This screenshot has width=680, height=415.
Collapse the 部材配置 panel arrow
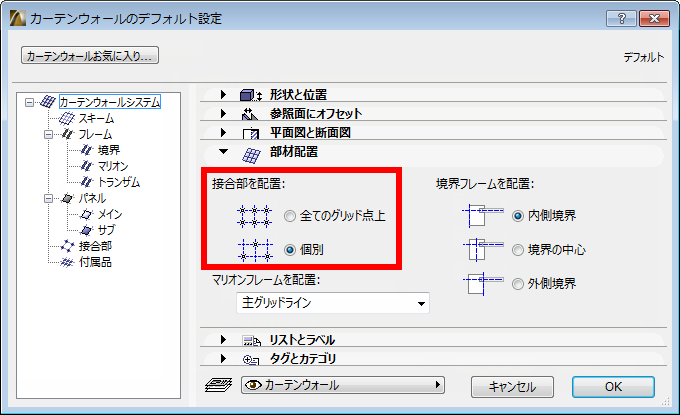click(x=223, y=152)
